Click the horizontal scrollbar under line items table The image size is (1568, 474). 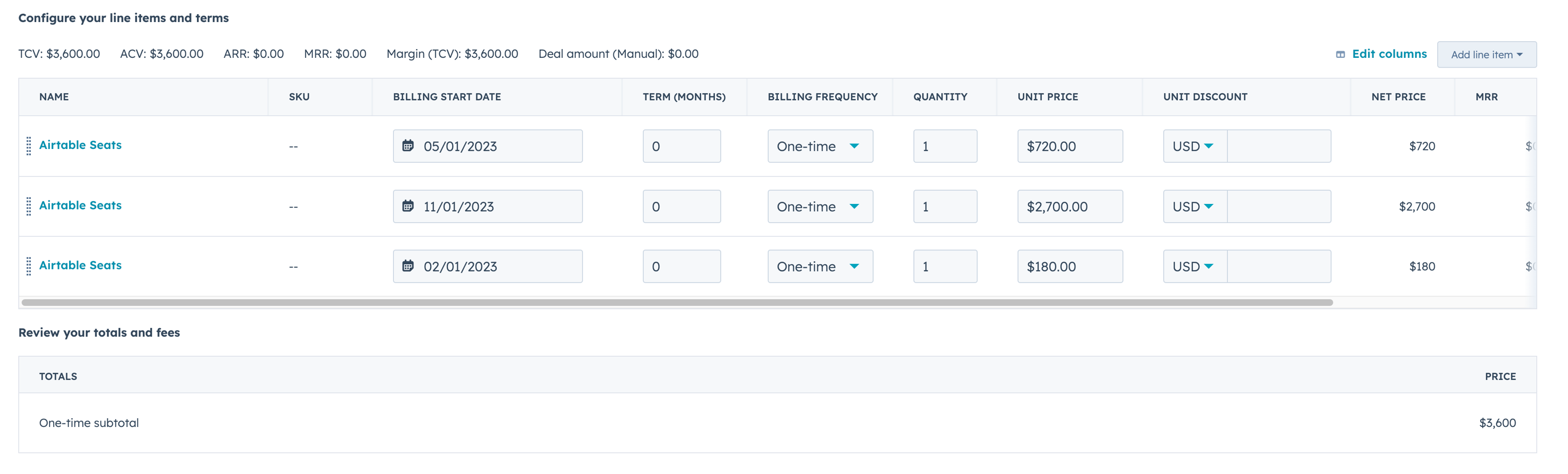click(677, 302)
